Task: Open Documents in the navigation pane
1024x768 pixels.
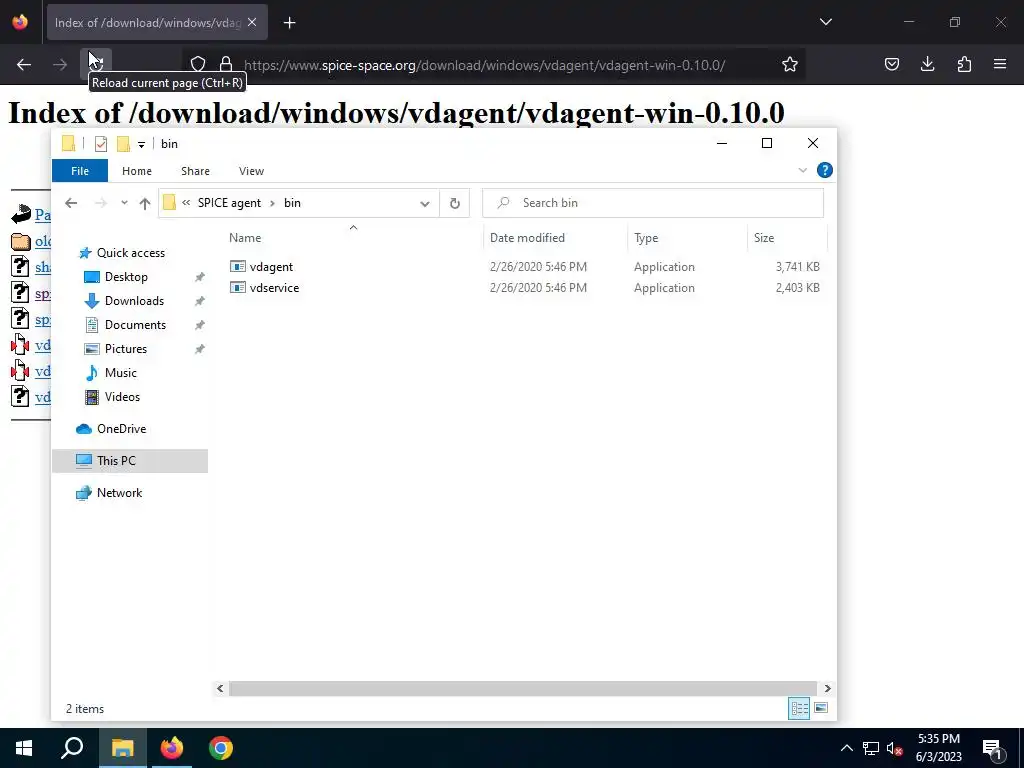Action: tap(135, 325)
